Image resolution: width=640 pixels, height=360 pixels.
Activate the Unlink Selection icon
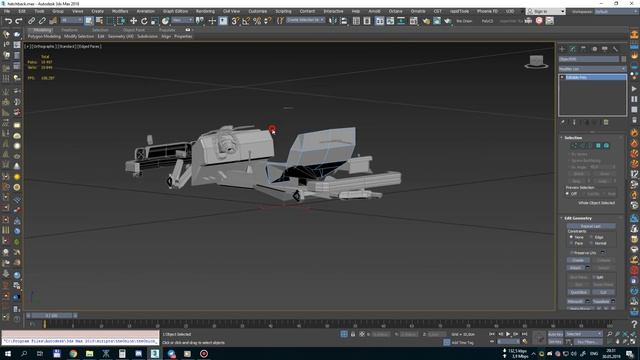(x=42, y=20)
